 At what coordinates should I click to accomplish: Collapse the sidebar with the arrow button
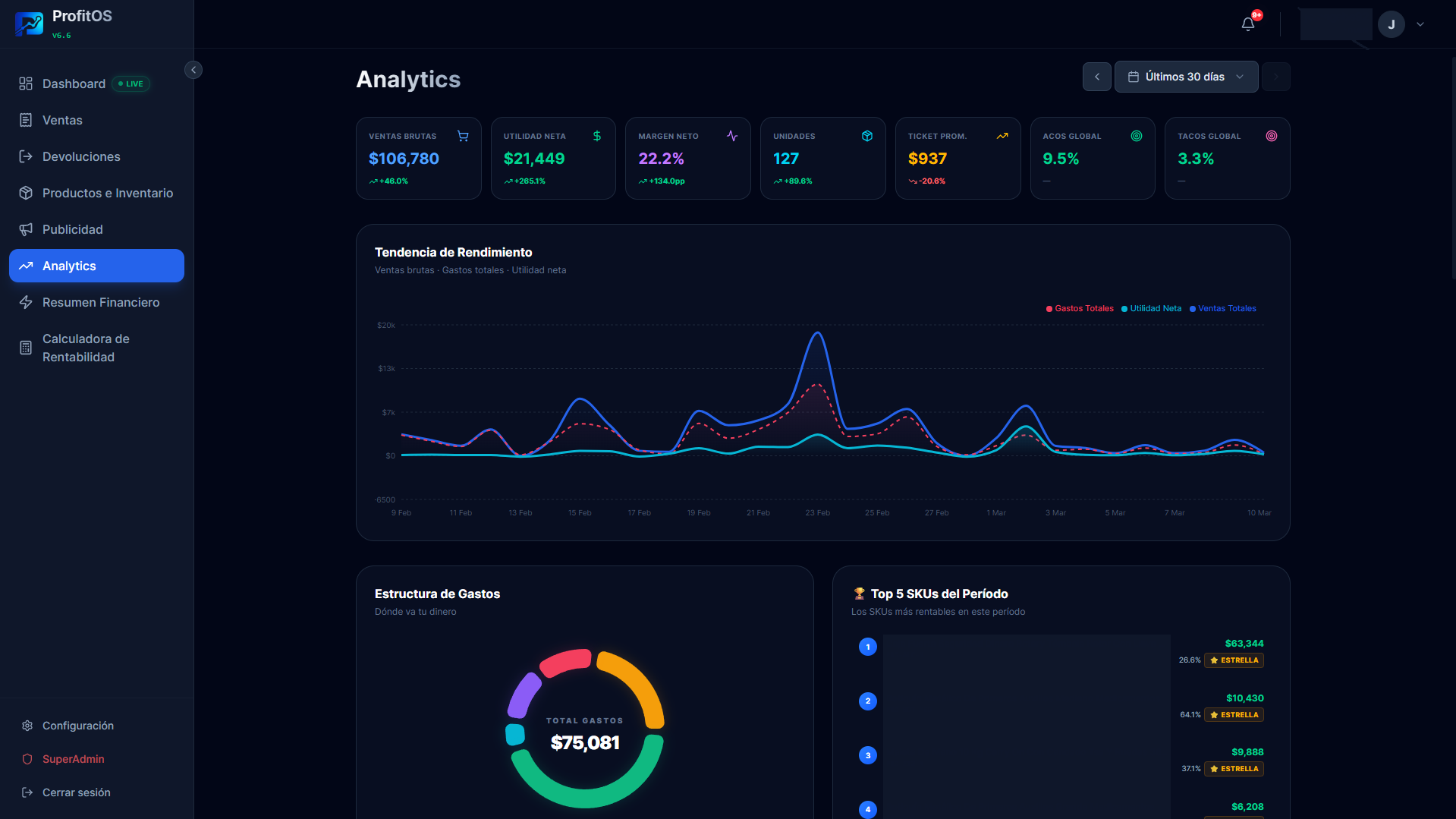(x=193, y=70)
